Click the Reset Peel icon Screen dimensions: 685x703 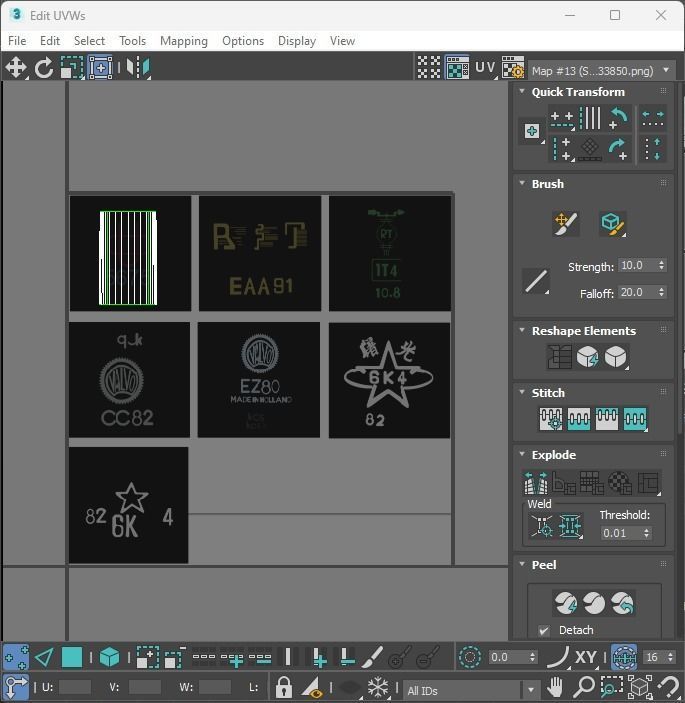[622, 603]
